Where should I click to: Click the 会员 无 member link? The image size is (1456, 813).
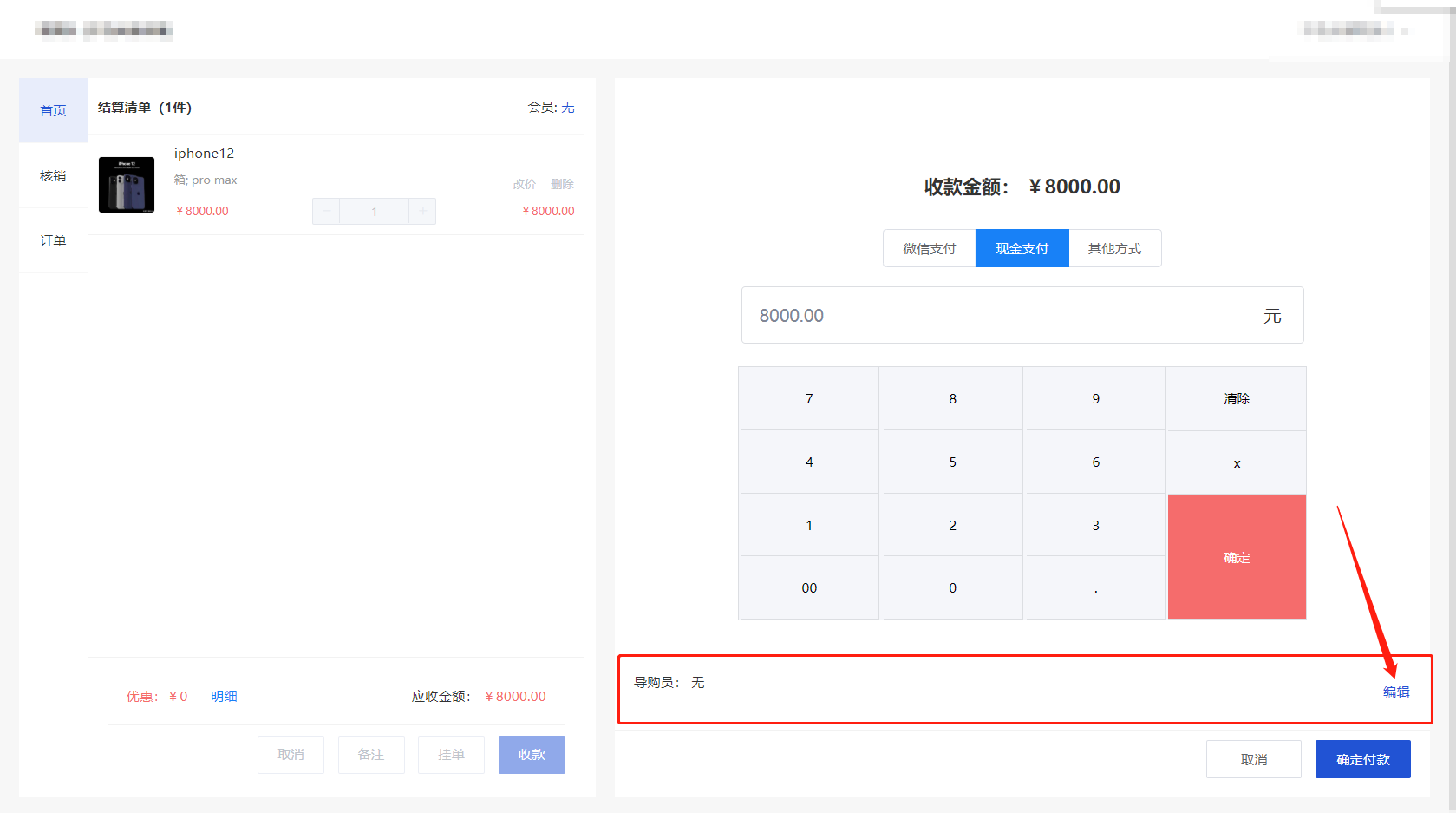pos(567,108)
